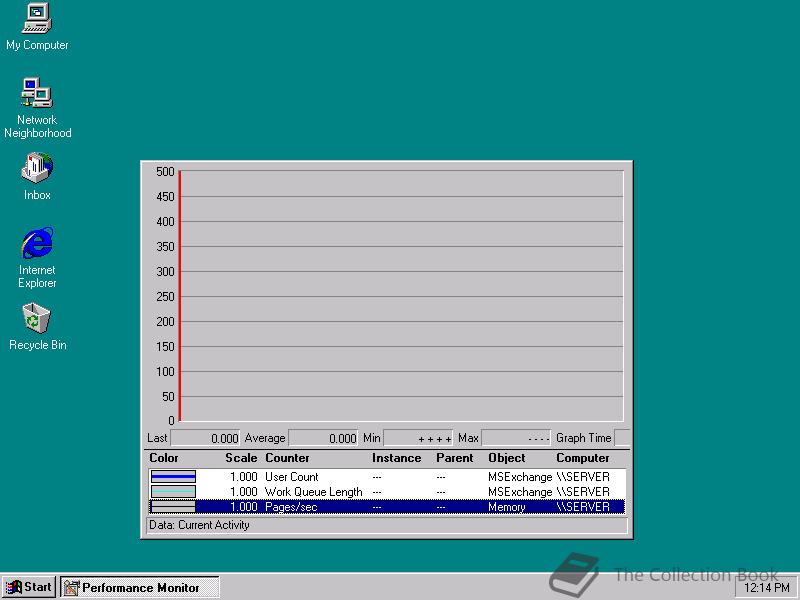Click the Object column header
The height and width of the screenshot is (600, 800).
(x=506, y=458)
